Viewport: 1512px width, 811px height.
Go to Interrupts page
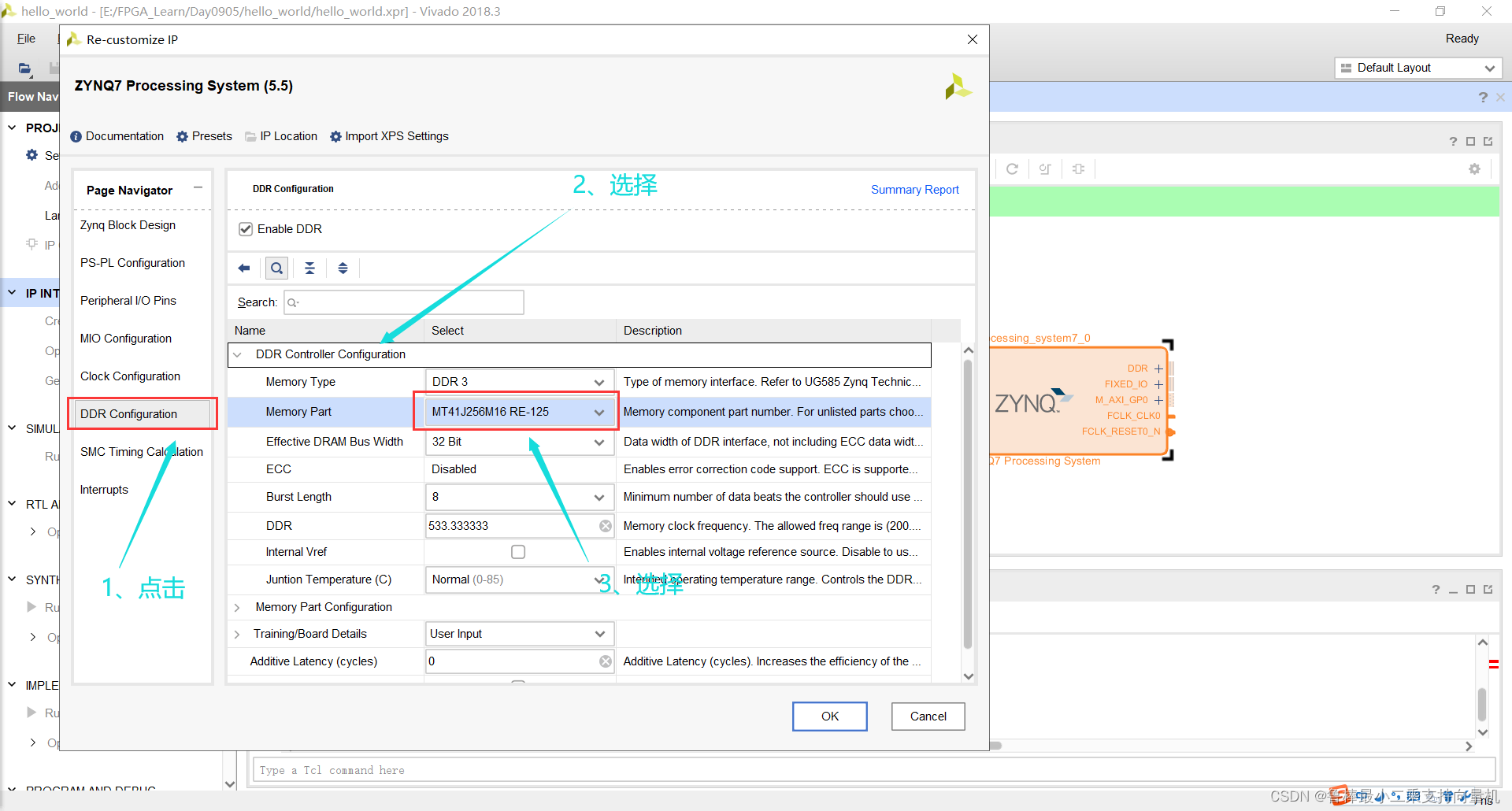(x=104, y=490)
